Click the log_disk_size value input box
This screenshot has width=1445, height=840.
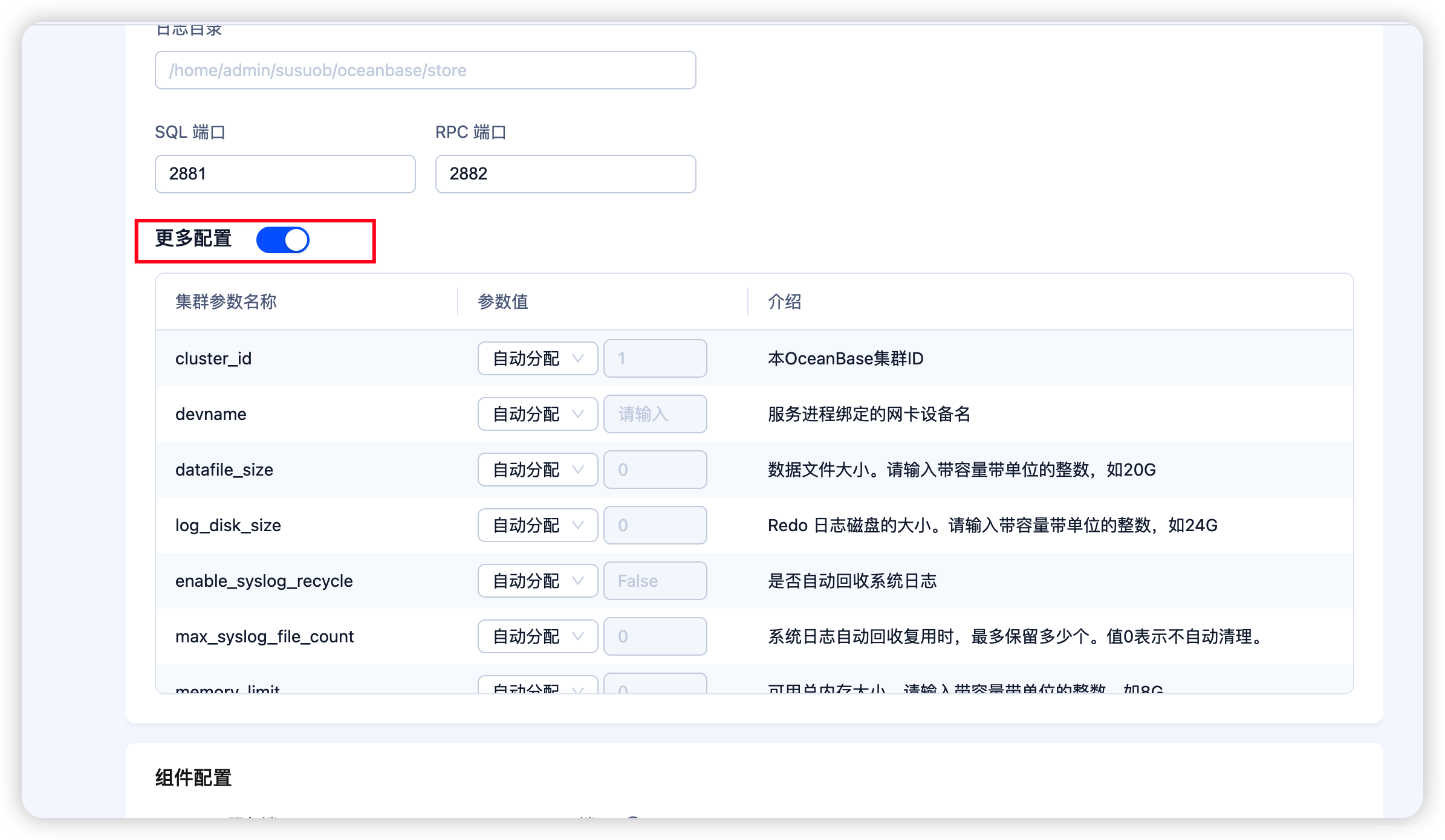coord(655,525)
